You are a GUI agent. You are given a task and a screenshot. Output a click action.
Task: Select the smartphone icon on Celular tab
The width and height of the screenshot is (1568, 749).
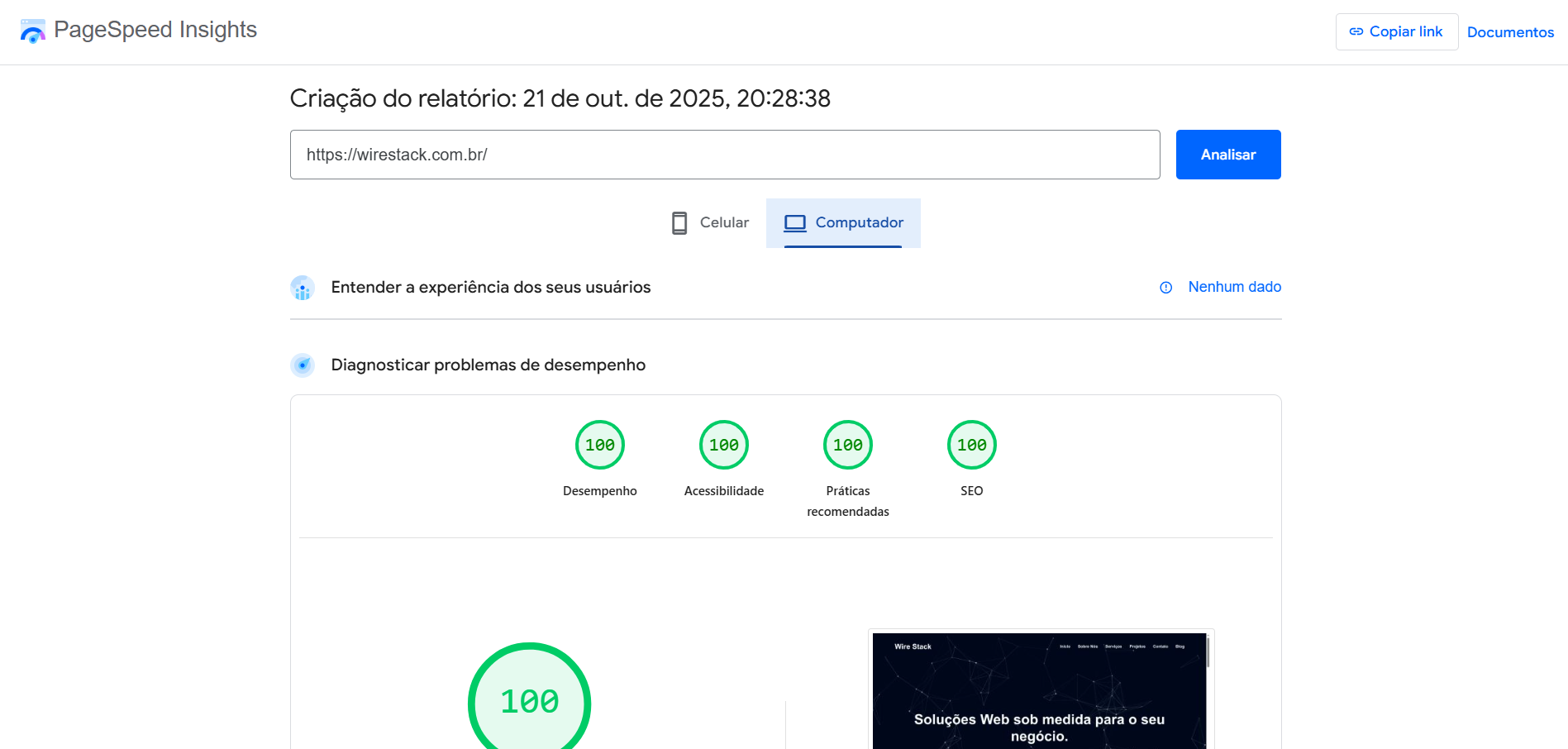679,222
